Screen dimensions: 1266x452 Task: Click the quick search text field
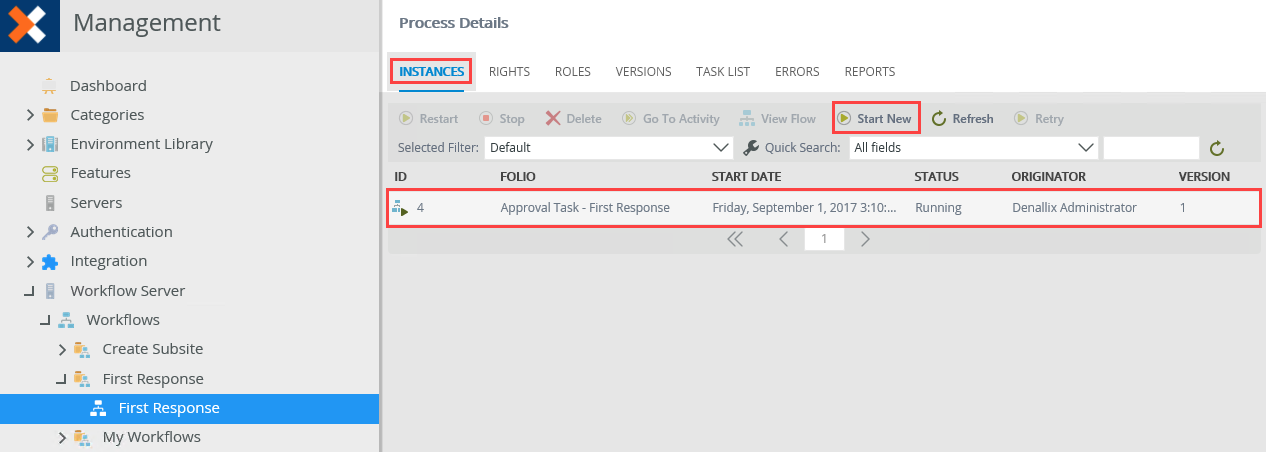pos(1151,148)
